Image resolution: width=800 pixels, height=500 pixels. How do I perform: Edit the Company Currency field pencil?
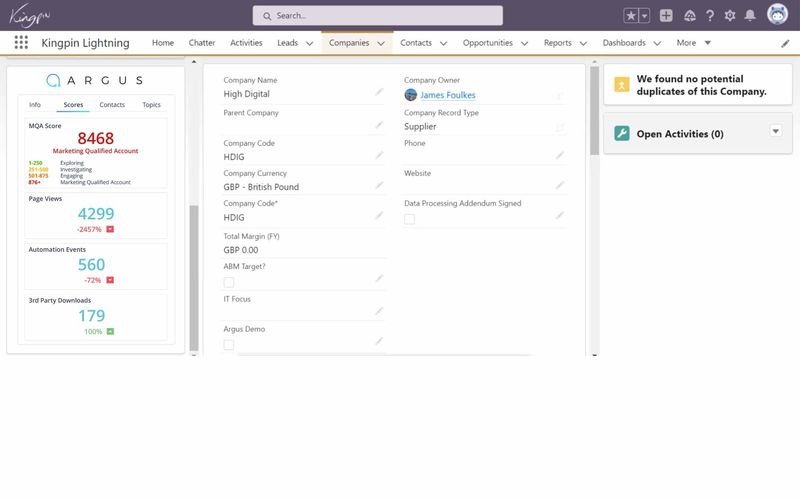coord(379,185)
